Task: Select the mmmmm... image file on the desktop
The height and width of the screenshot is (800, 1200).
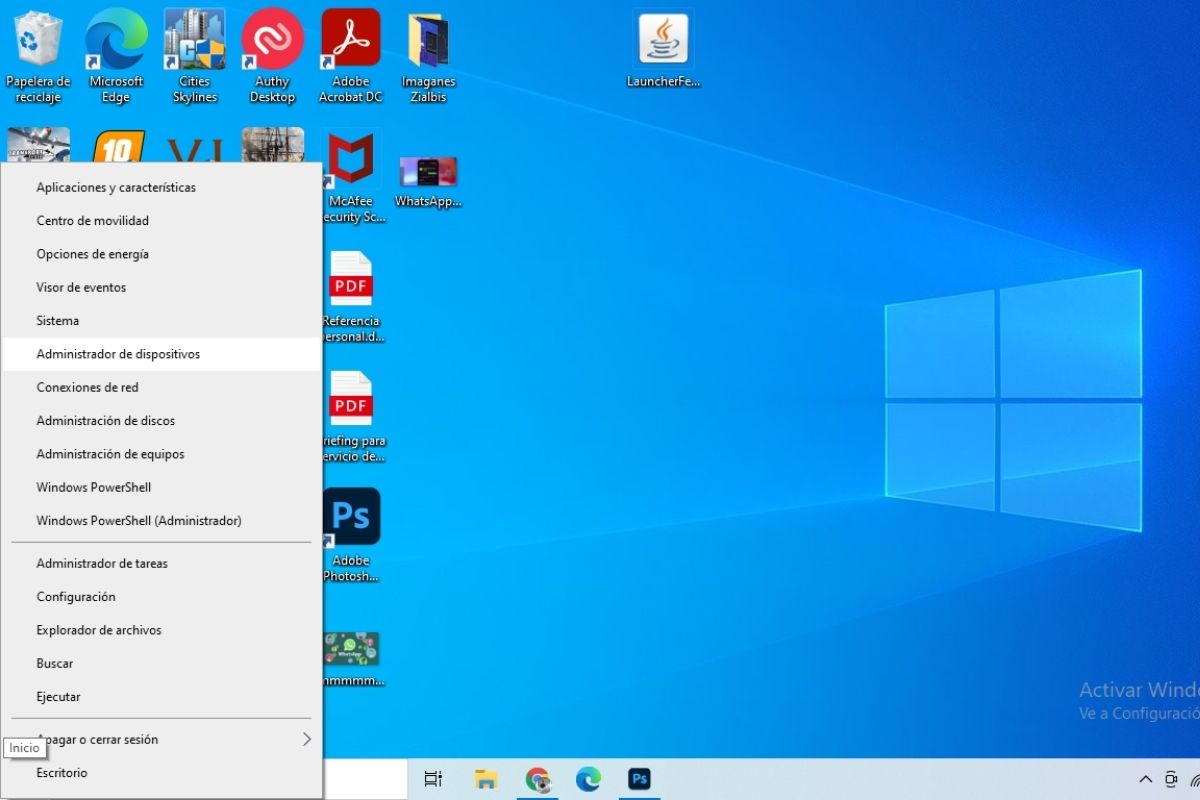Action: pyautogui.click(x=351, y=660)
